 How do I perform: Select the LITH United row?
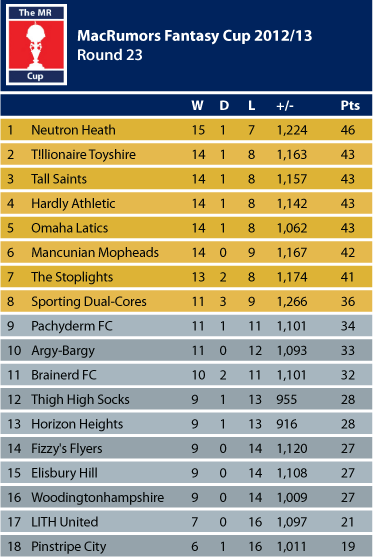click(x=186, y=522)
